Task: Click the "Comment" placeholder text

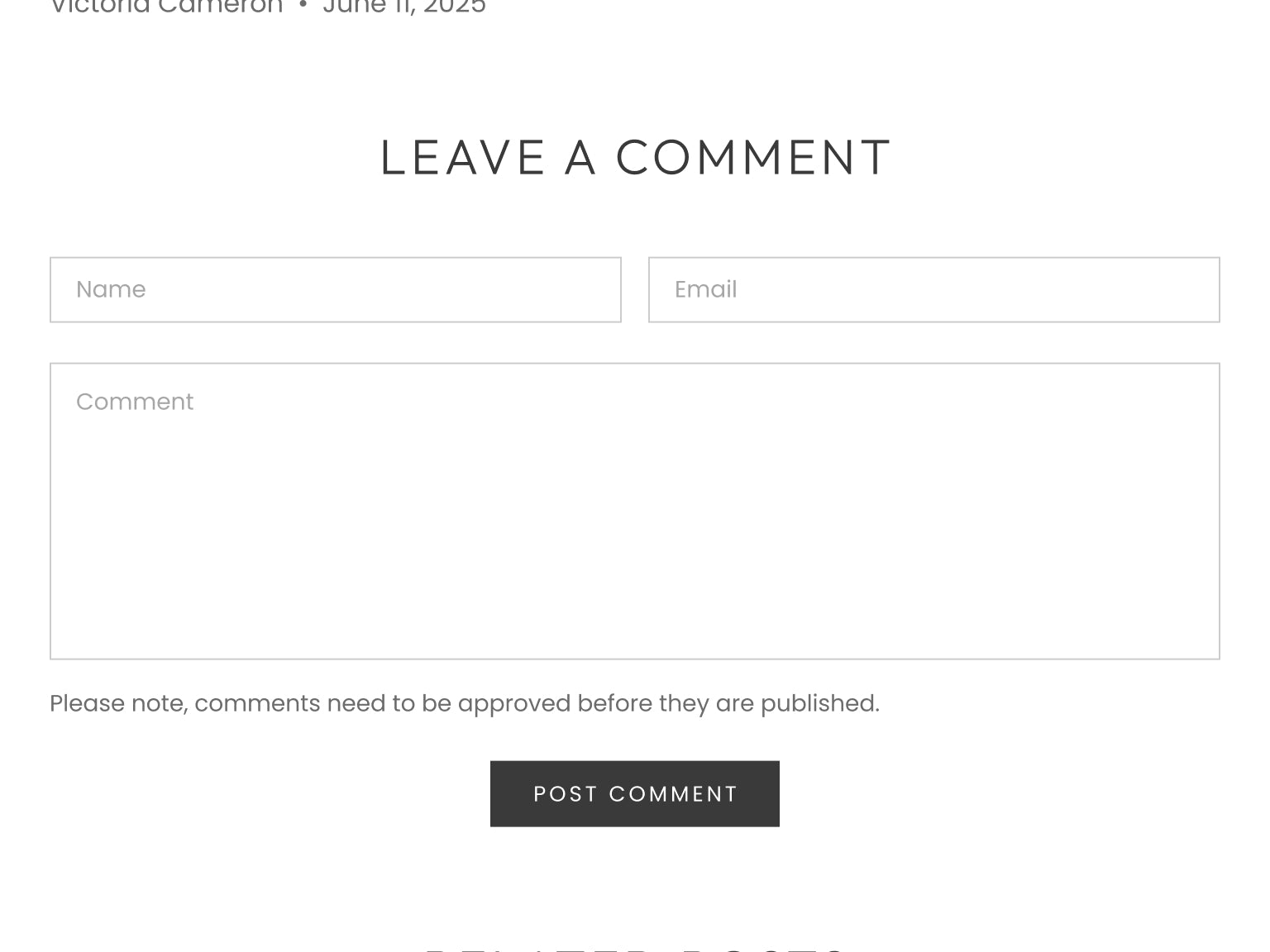Action: click(135, 402)
